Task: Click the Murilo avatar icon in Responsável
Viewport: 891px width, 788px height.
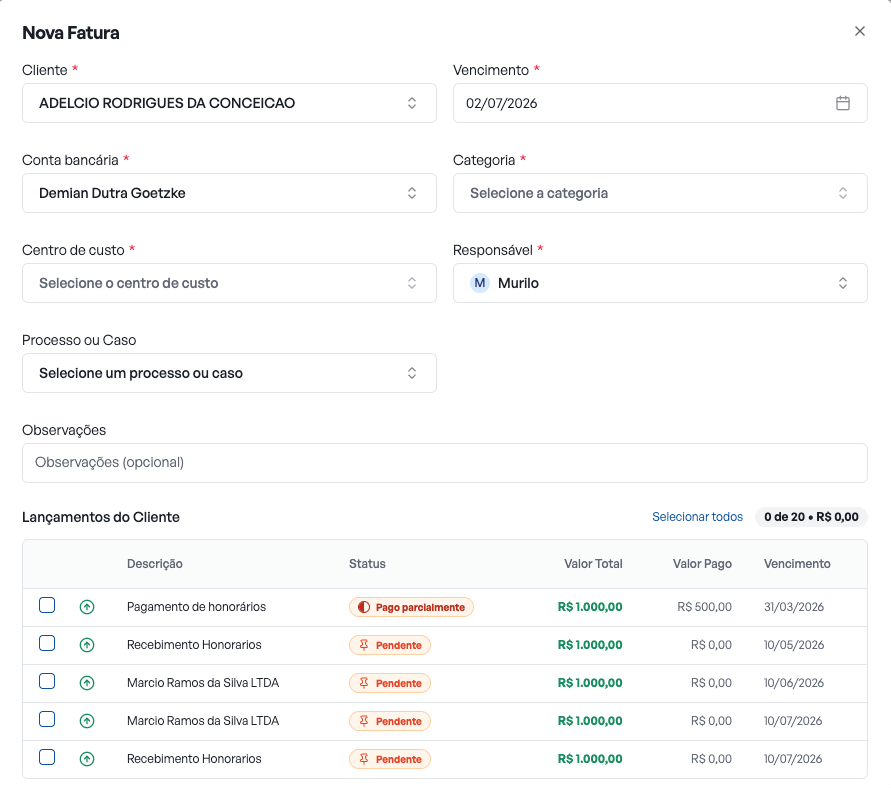Action: (x=480, y=283)
